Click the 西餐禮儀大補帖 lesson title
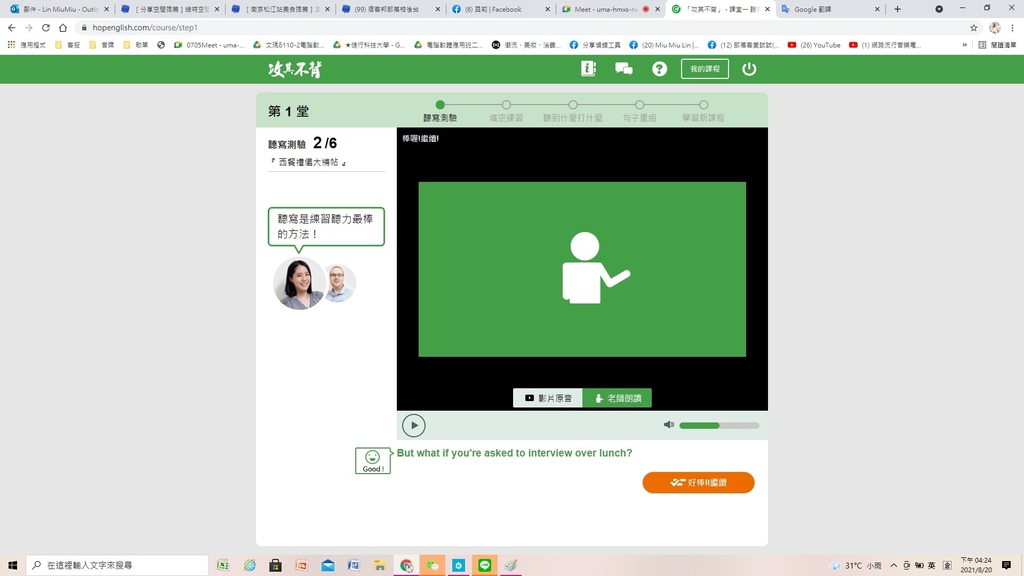This screenshot has width=1024, height=576. click(x=308, y=162)
